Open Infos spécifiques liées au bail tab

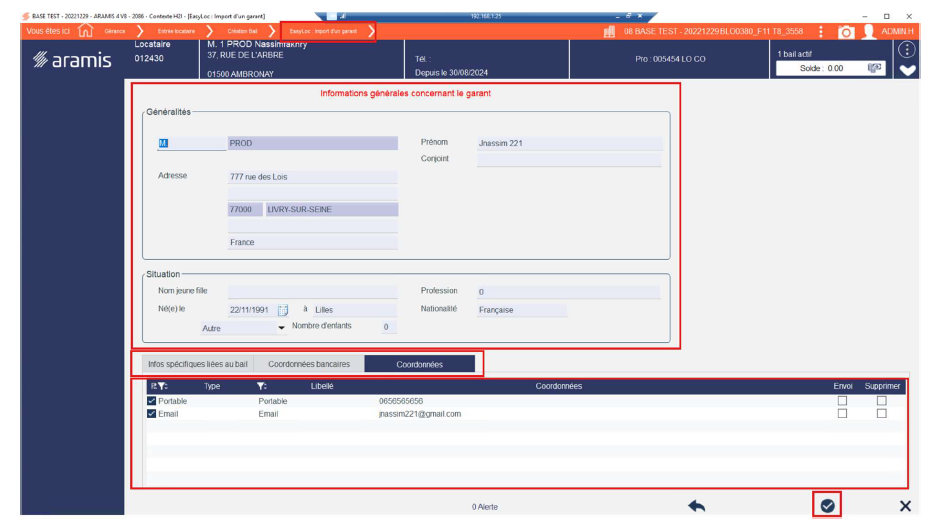(197, 364)
